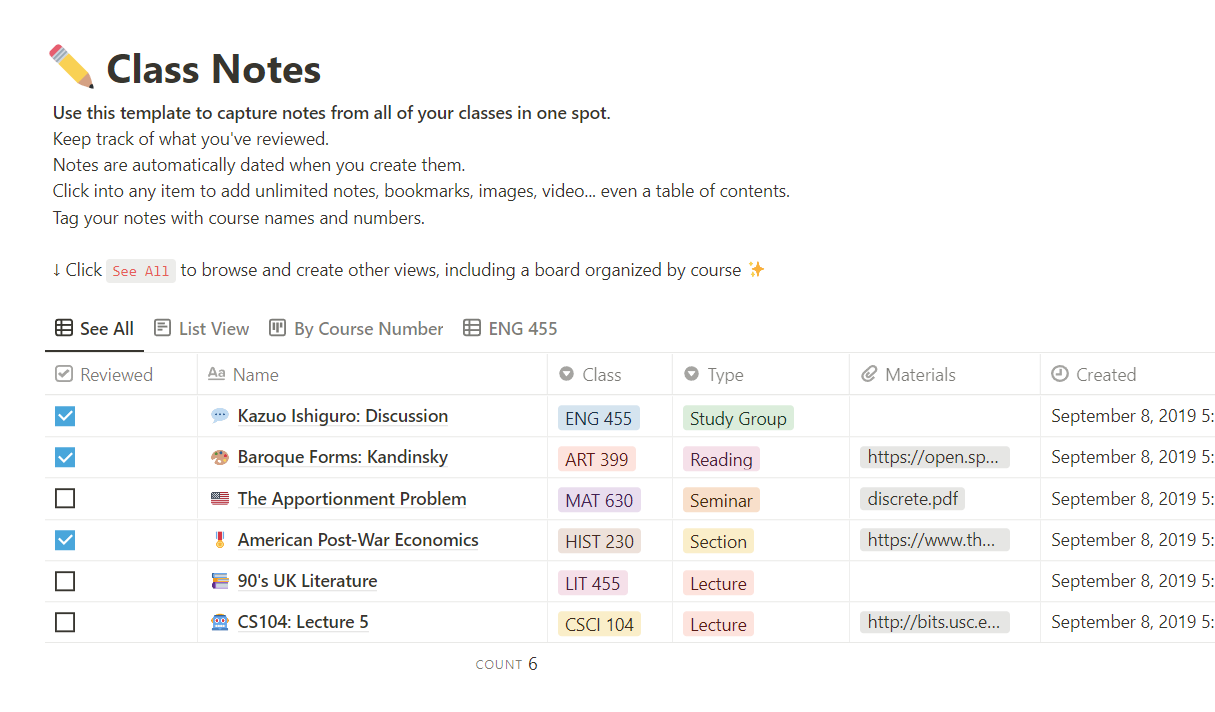The width and height of the screenshot is (1215, 712).
Task: Click the US flag icon on the Apportionment row
Action: pyautogui.click(x=220, y=498)
